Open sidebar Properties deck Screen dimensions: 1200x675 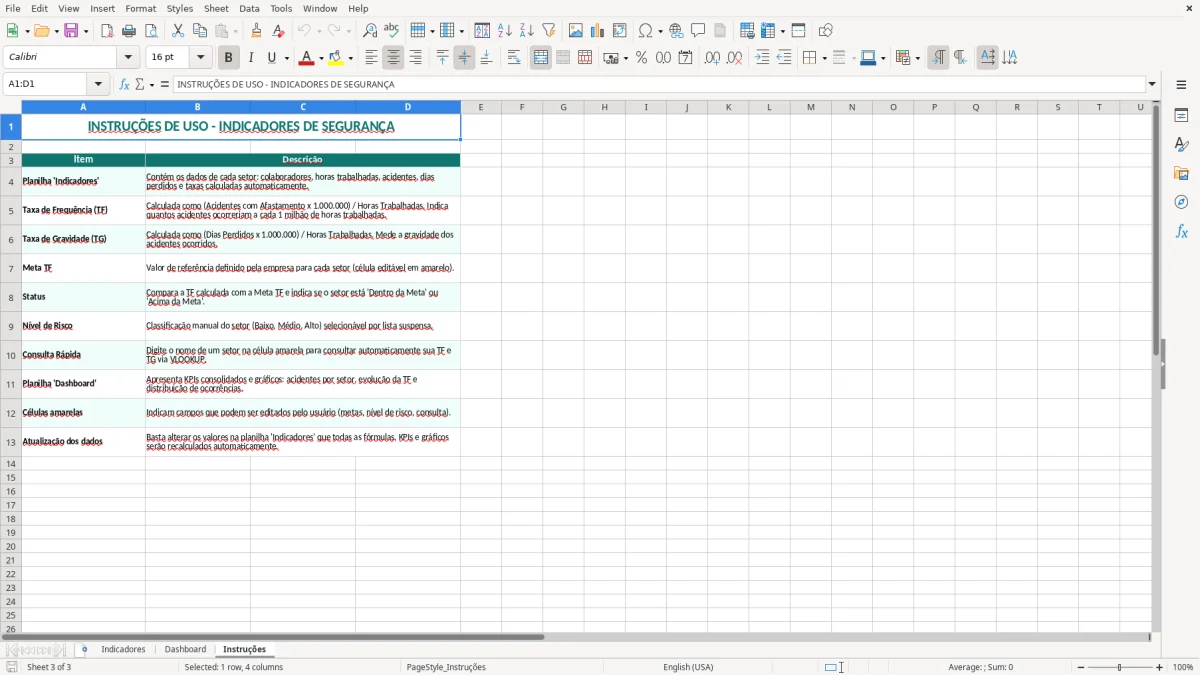pyautogui.click(x=1181, y=116)
